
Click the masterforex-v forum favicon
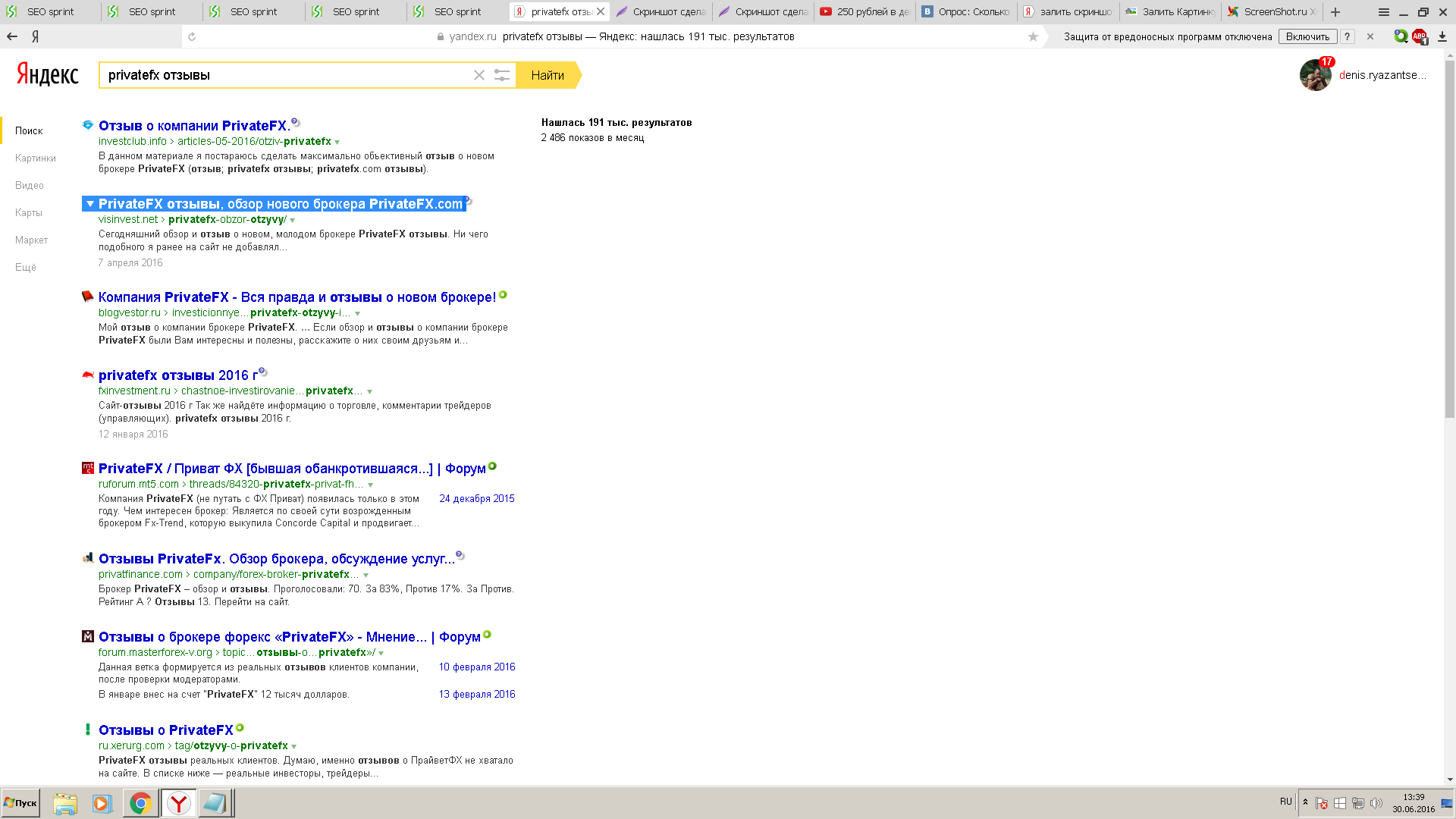(88, 636)
